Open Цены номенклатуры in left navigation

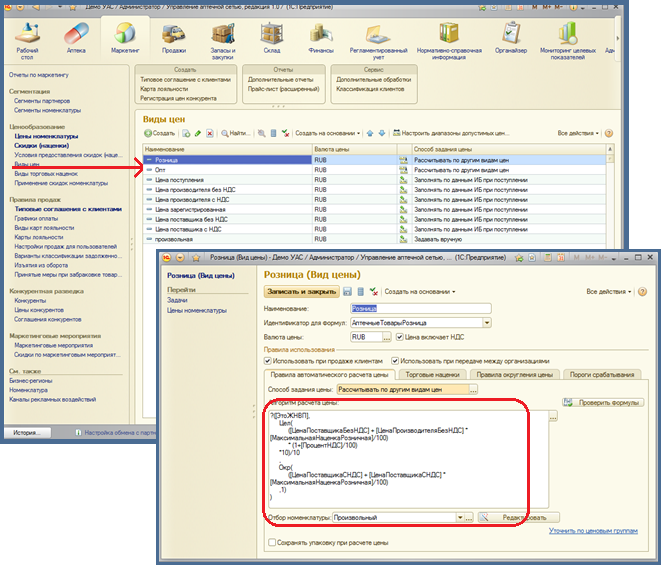(x=47, y=136)
